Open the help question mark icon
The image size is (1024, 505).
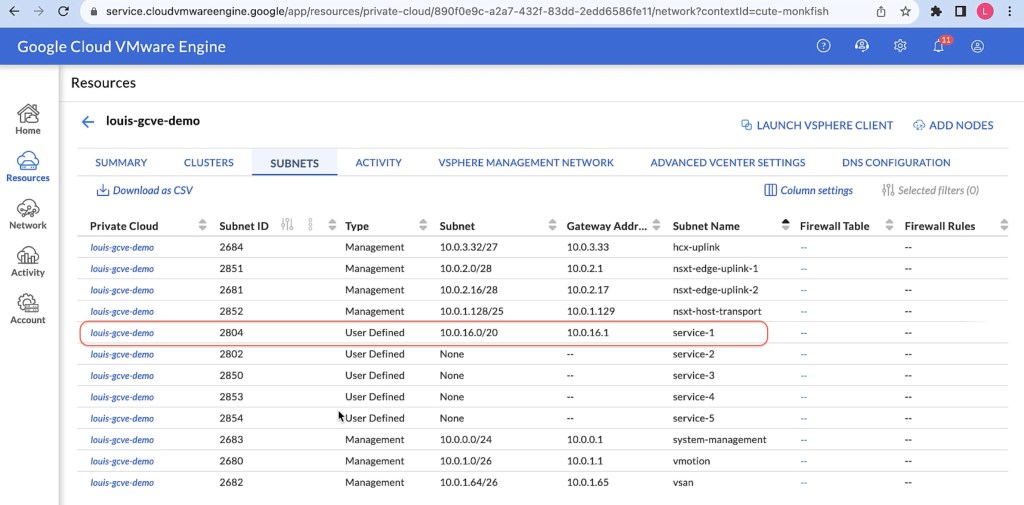point(823,46)
